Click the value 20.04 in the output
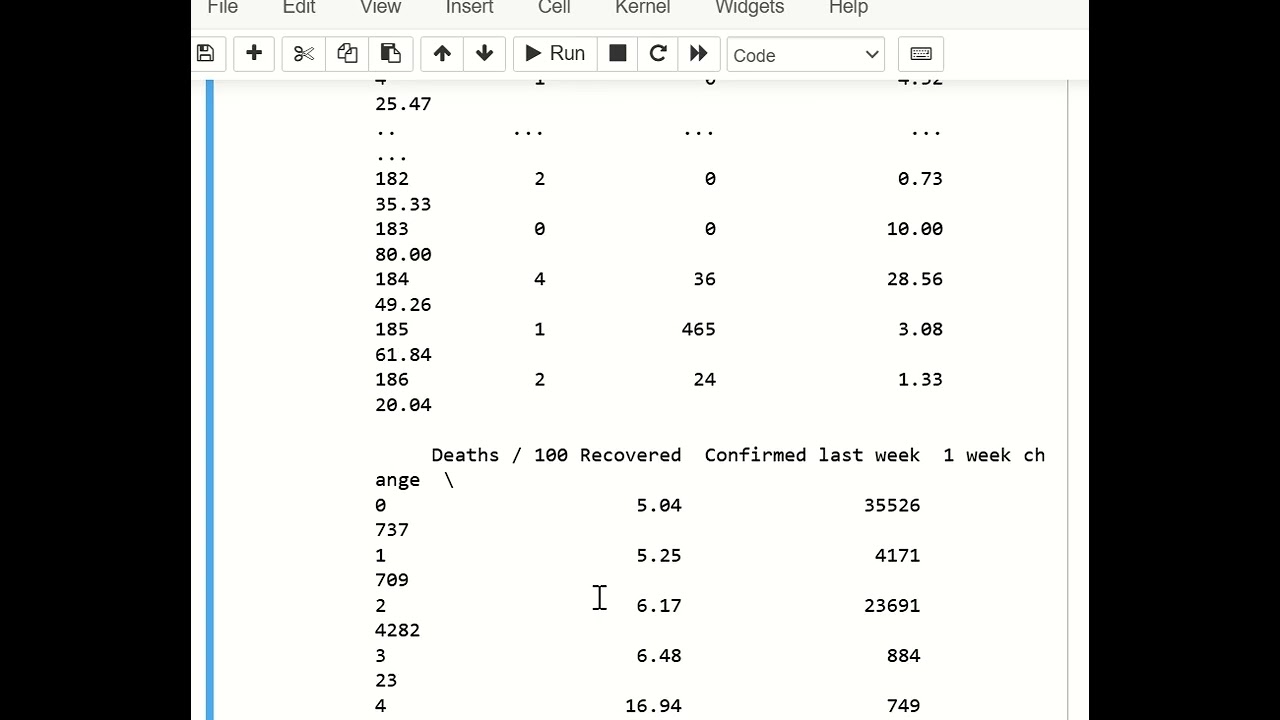Viewport: 1280px width, 720px height. tap(403, 404)
